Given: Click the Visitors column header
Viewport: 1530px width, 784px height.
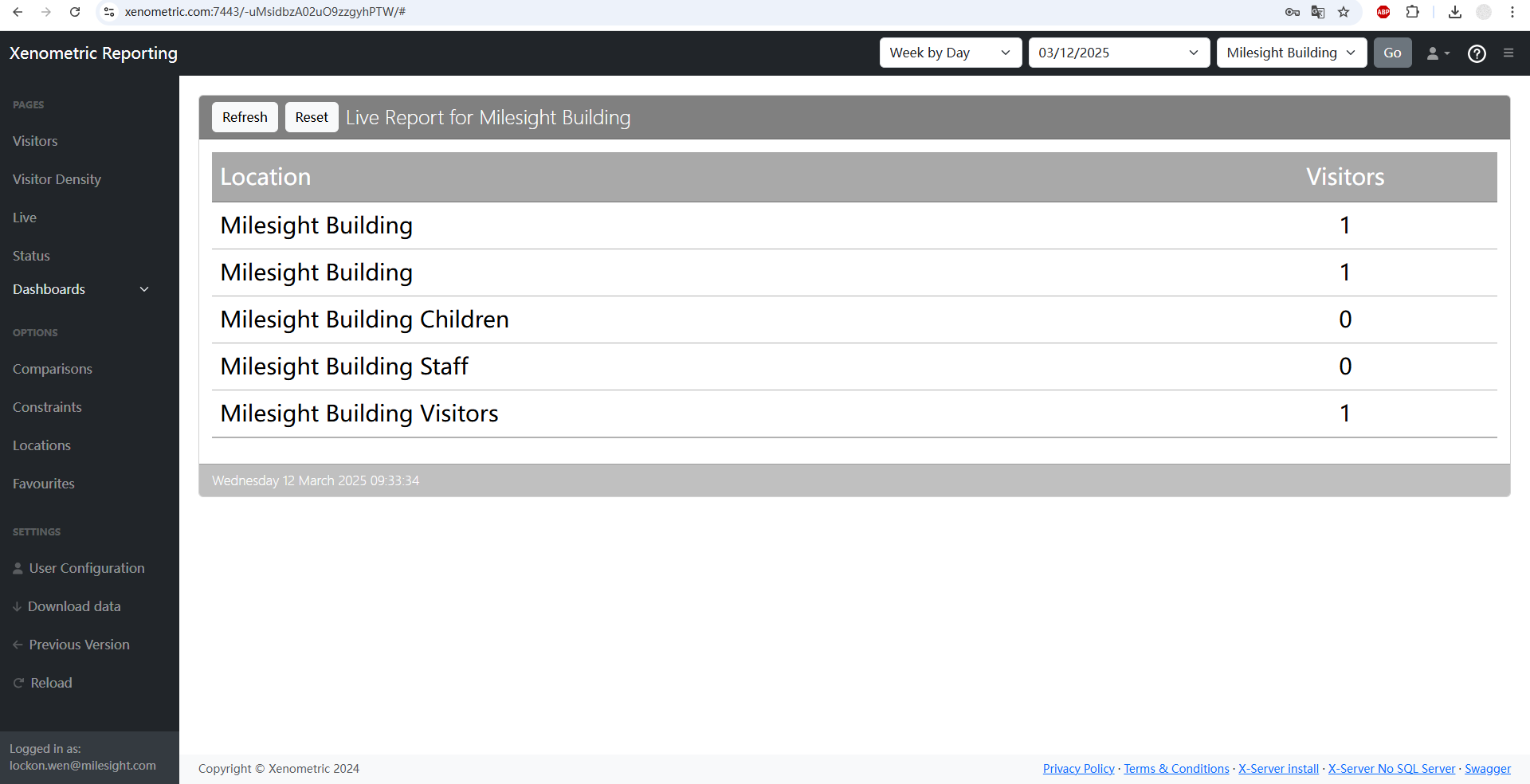Looking at the screenshot, I should click(x=1345, y=177).
